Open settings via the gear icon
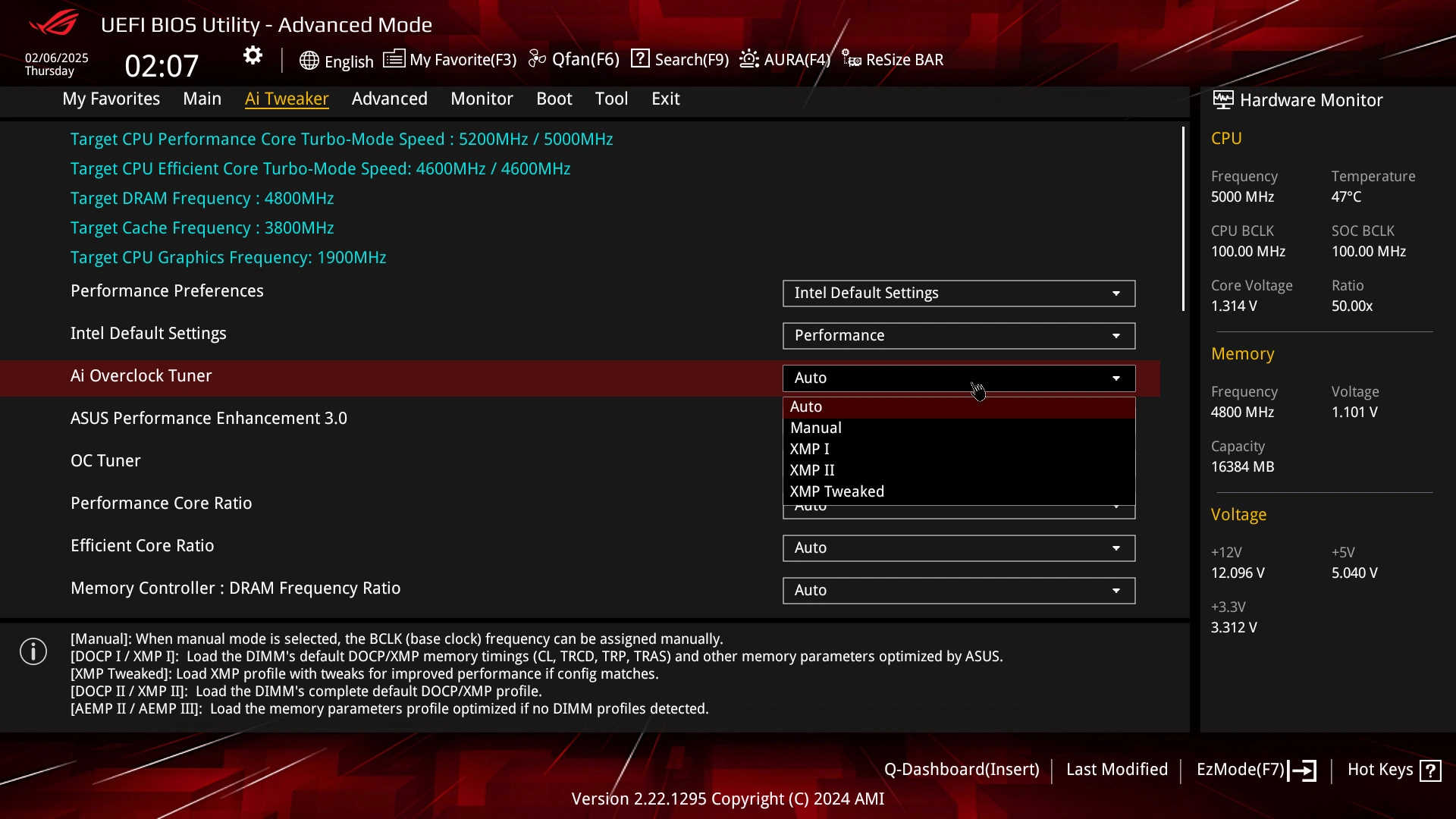 [253, 55]
